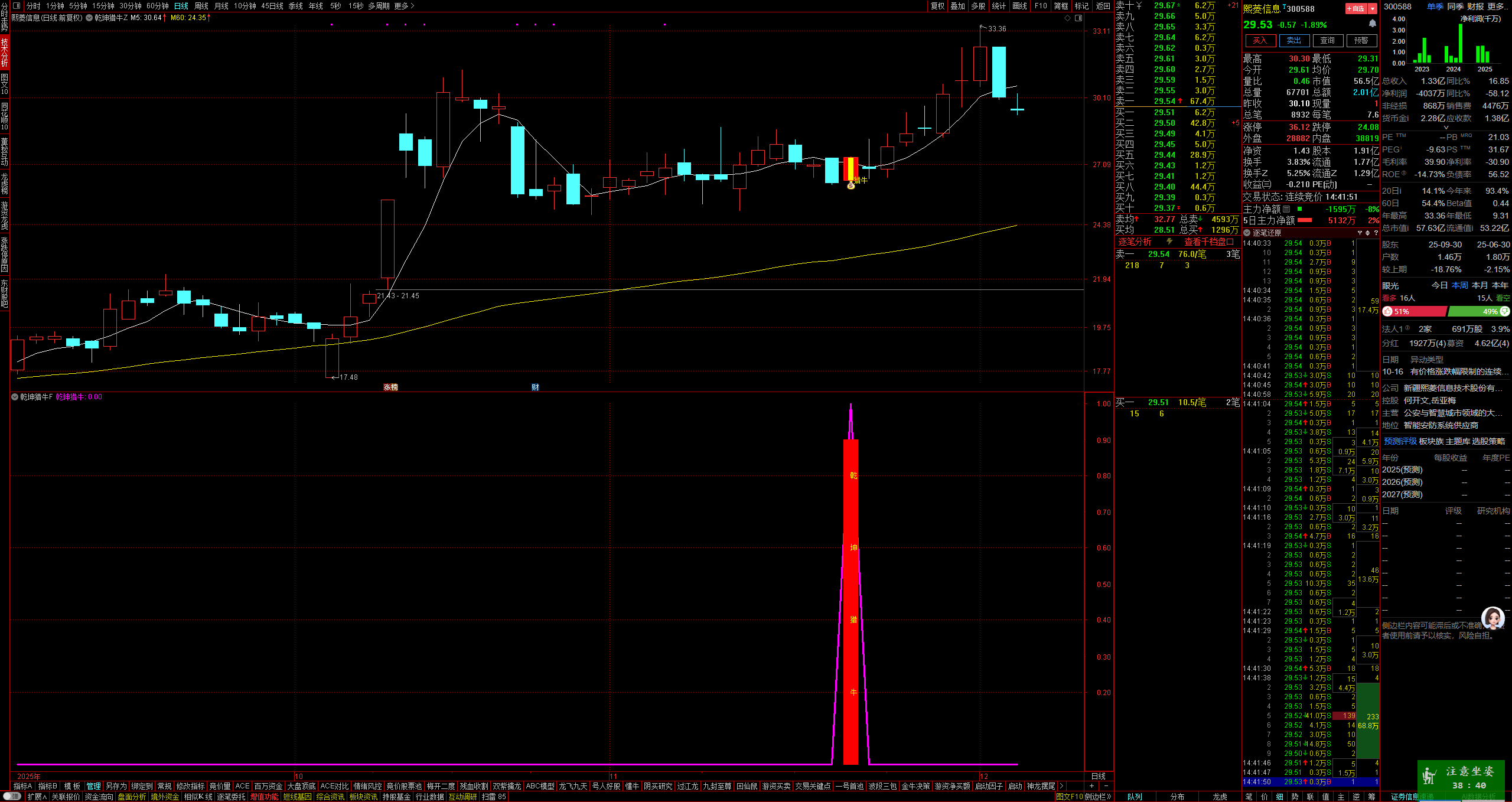
Task: Select 本周 in the 眼光 period options
Action: pyautogui.click(x=1459, y=285)
